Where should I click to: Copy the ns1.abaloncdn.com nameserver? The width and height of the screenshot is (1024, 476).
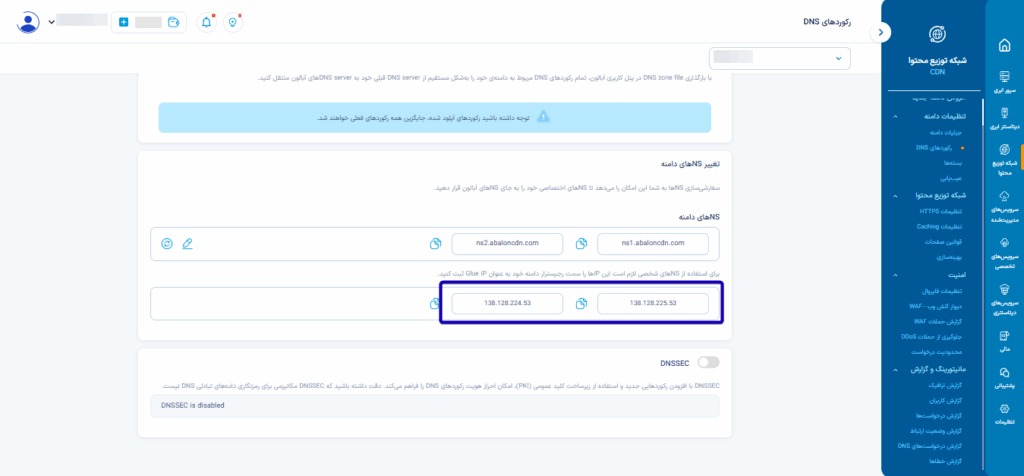click(581, 244)
